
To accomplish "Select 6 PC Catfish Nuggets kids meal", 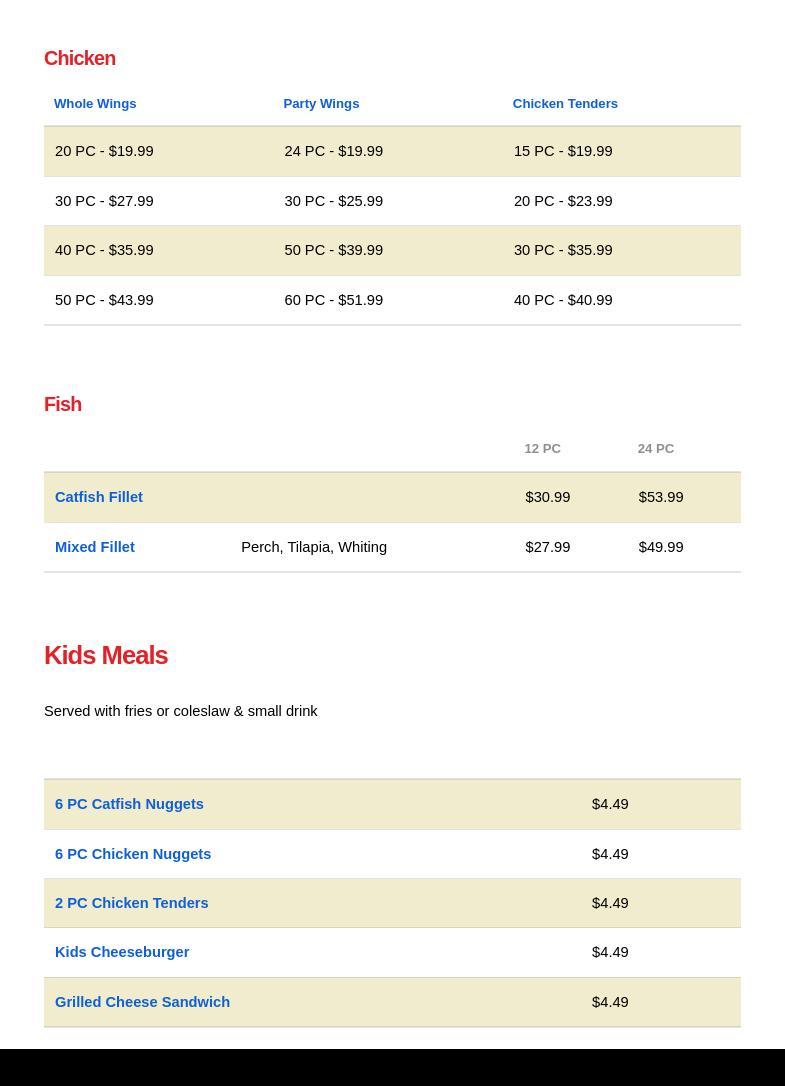I will coord(129,804).
